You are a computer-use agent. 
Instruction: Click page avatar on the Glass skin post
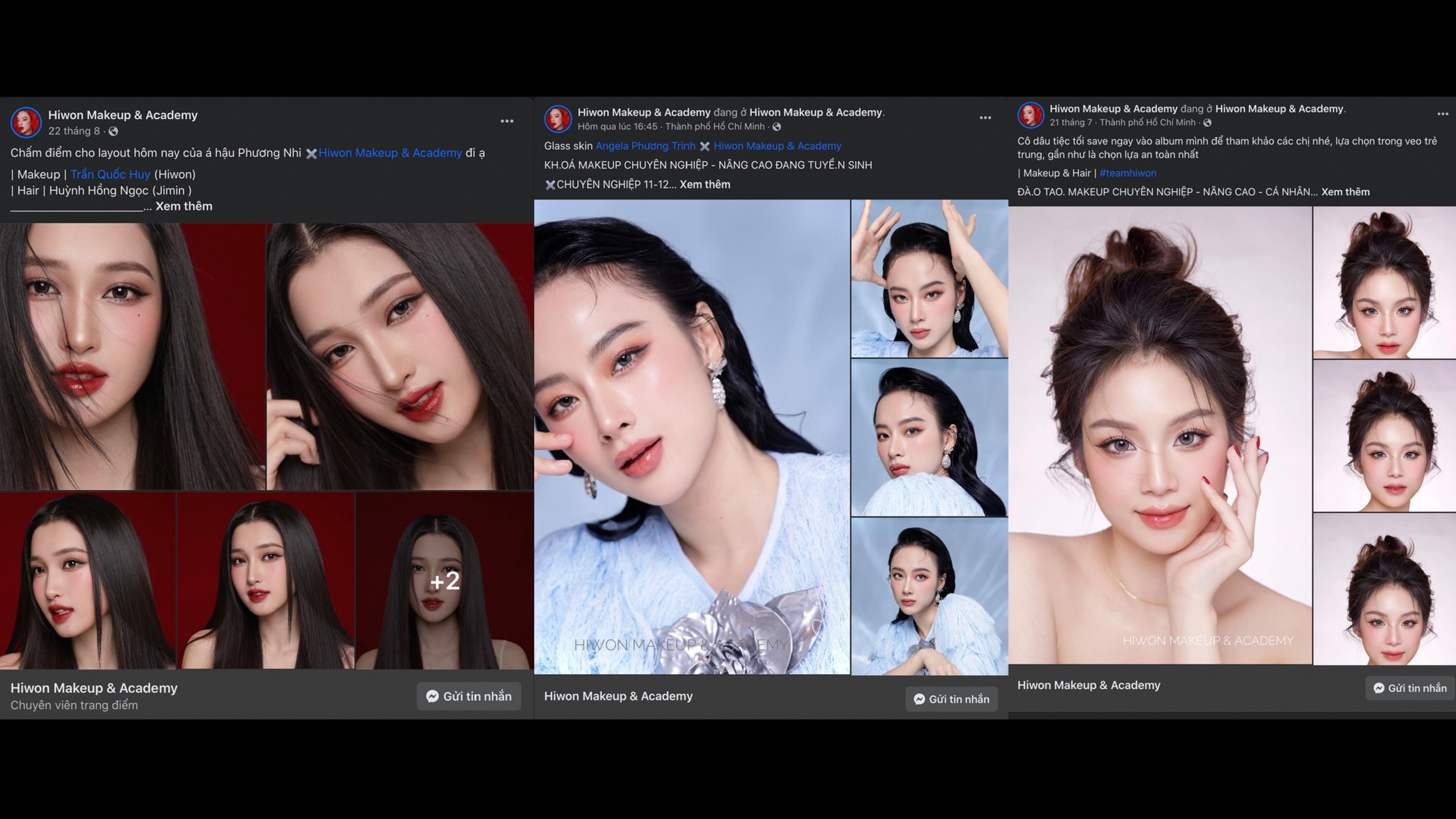pos(558,119)
